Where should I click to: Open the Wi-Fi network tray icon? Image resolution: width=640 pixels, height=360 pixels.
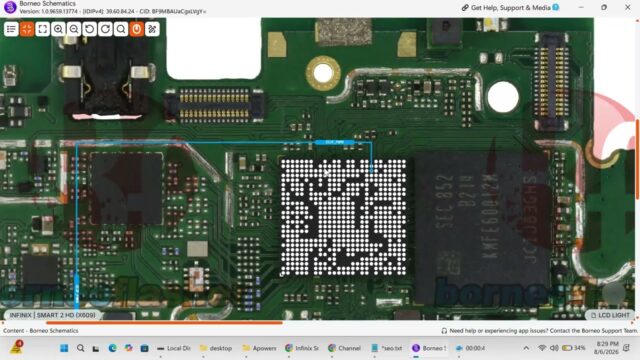(542, 348)
